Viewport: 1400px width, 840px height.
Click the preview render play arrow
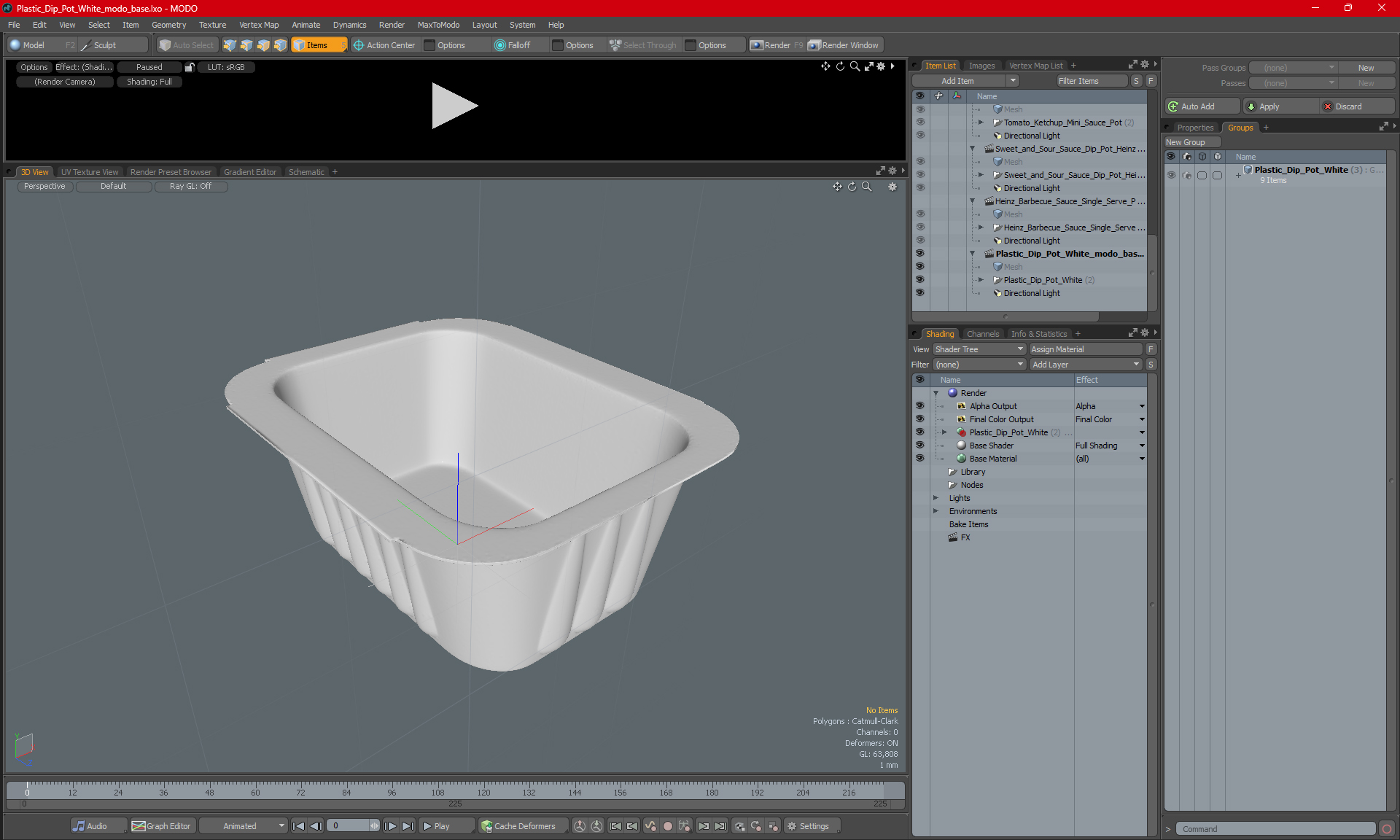pos(454,106)
